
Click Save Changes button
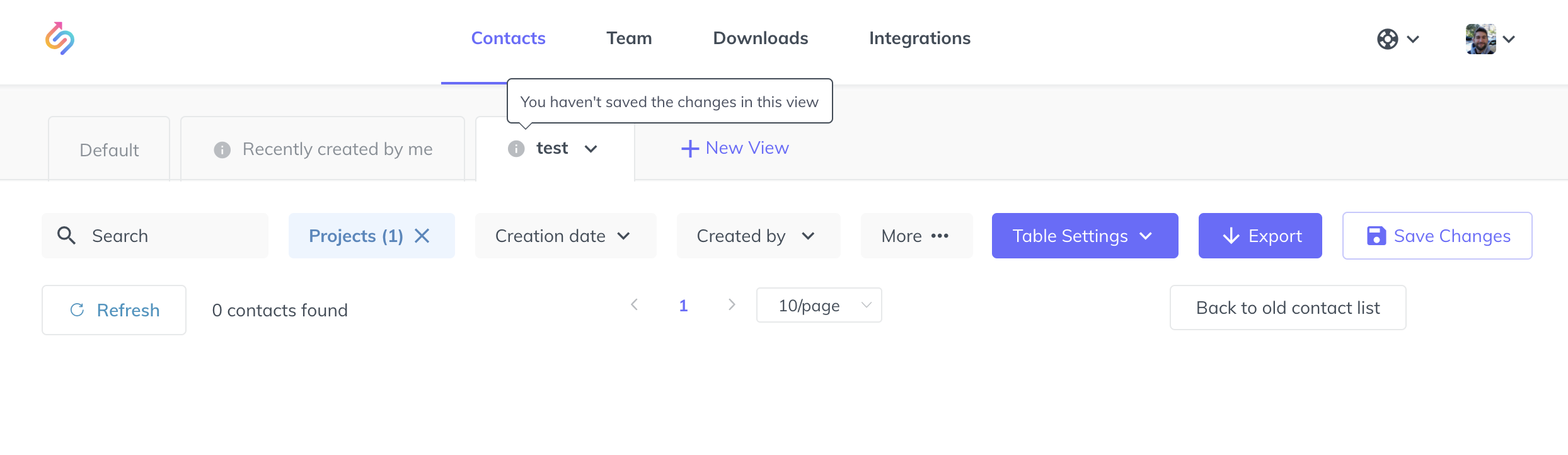1438,236
